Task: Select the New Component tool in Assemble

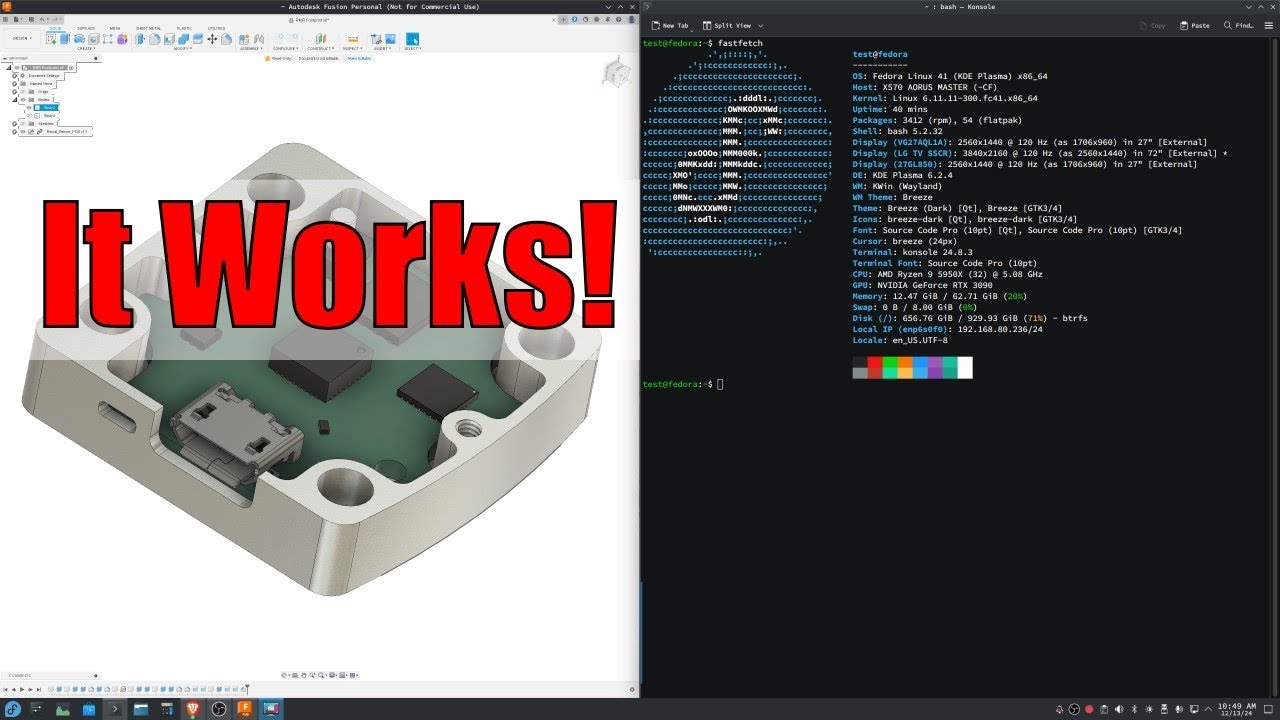Action: [244, 39]
